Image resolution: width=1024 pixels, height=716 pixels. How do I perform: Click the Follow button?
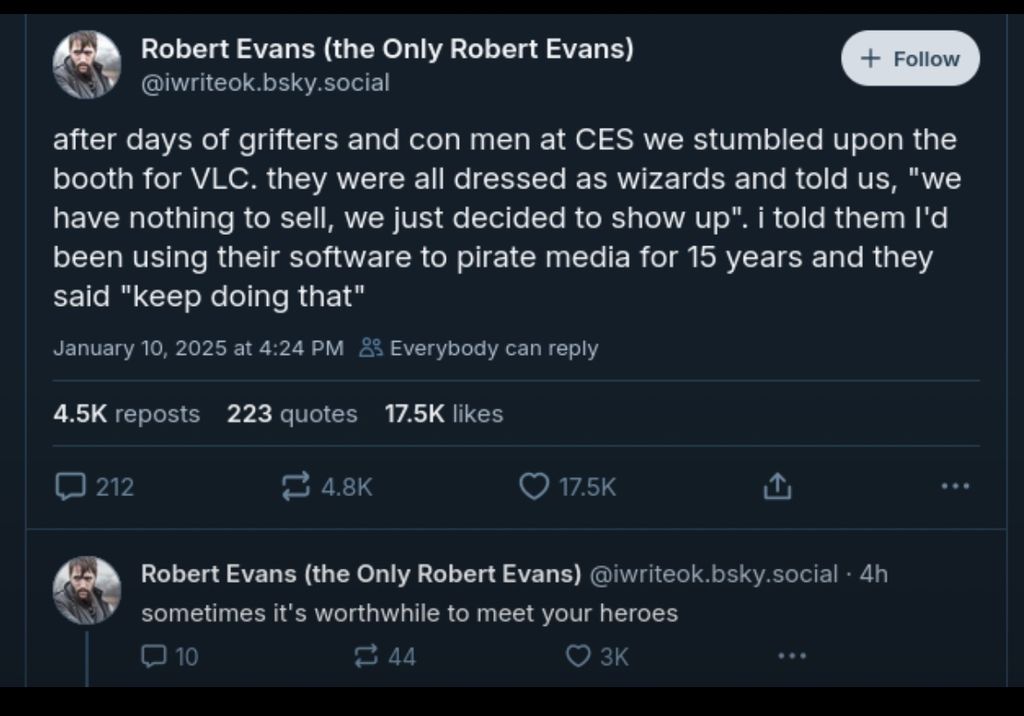[x=910, y=59]
